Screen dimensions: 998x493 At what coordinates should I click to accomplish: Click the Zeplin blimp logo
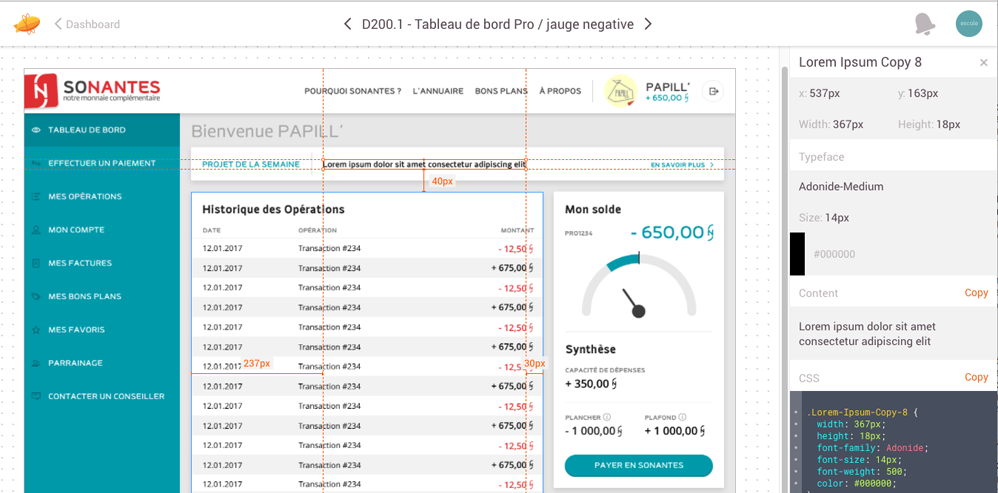pos(27,24)
